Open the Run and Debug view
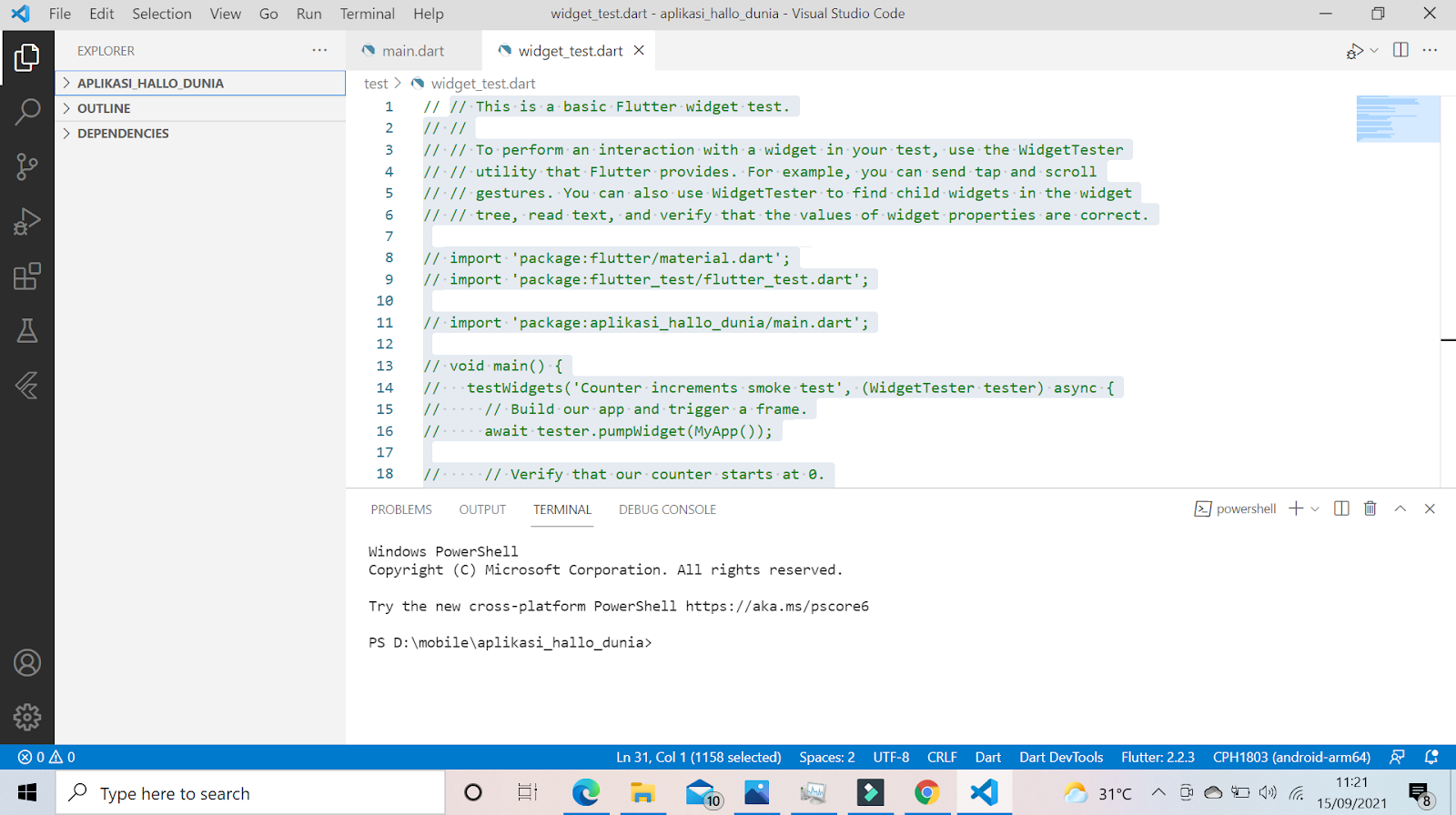This screenshot has height=815, width=1456. 27,221
